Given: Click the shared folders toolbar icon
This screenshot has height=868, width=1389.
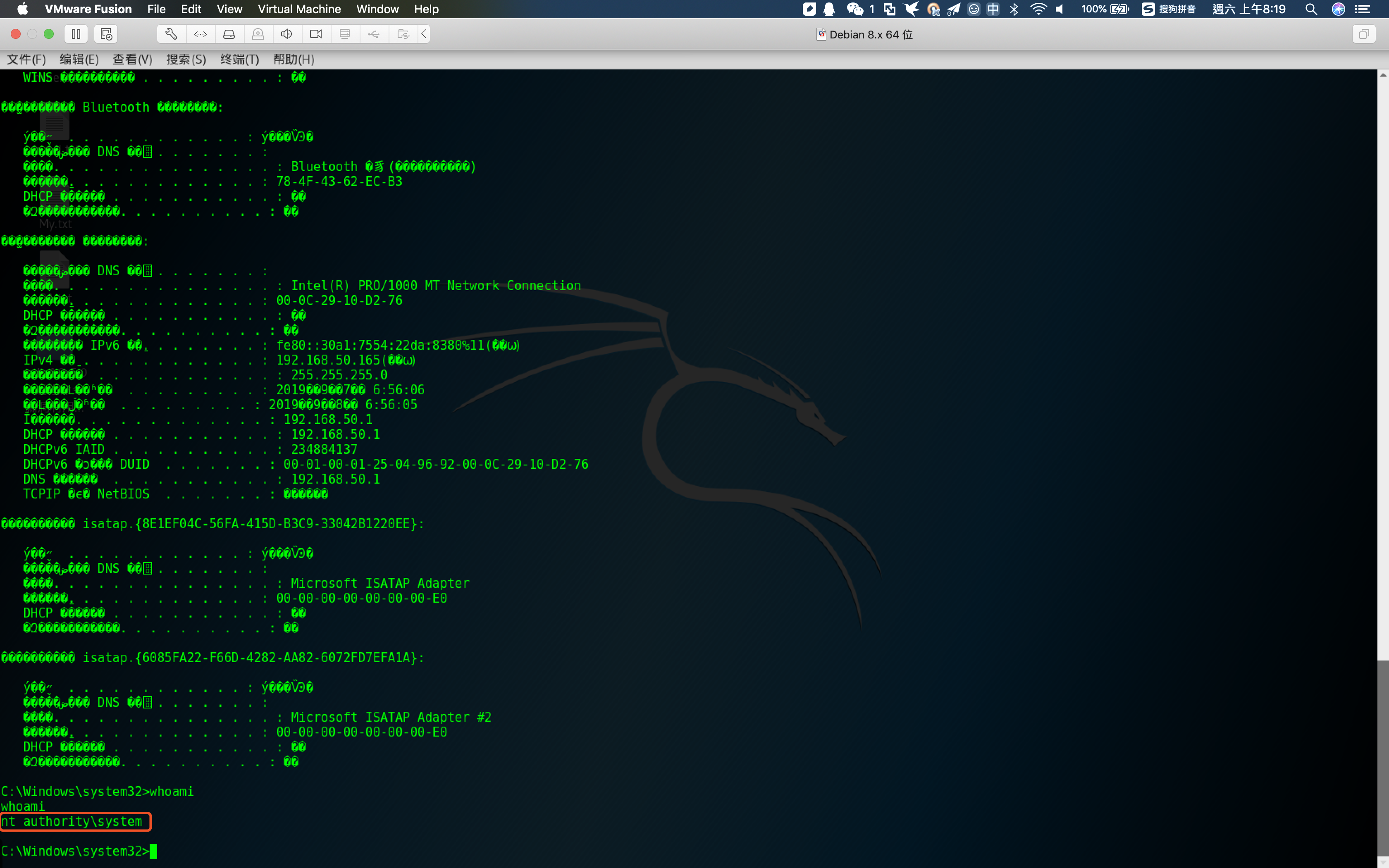Looking at the screenshot, I should click(x=403, y=34).
